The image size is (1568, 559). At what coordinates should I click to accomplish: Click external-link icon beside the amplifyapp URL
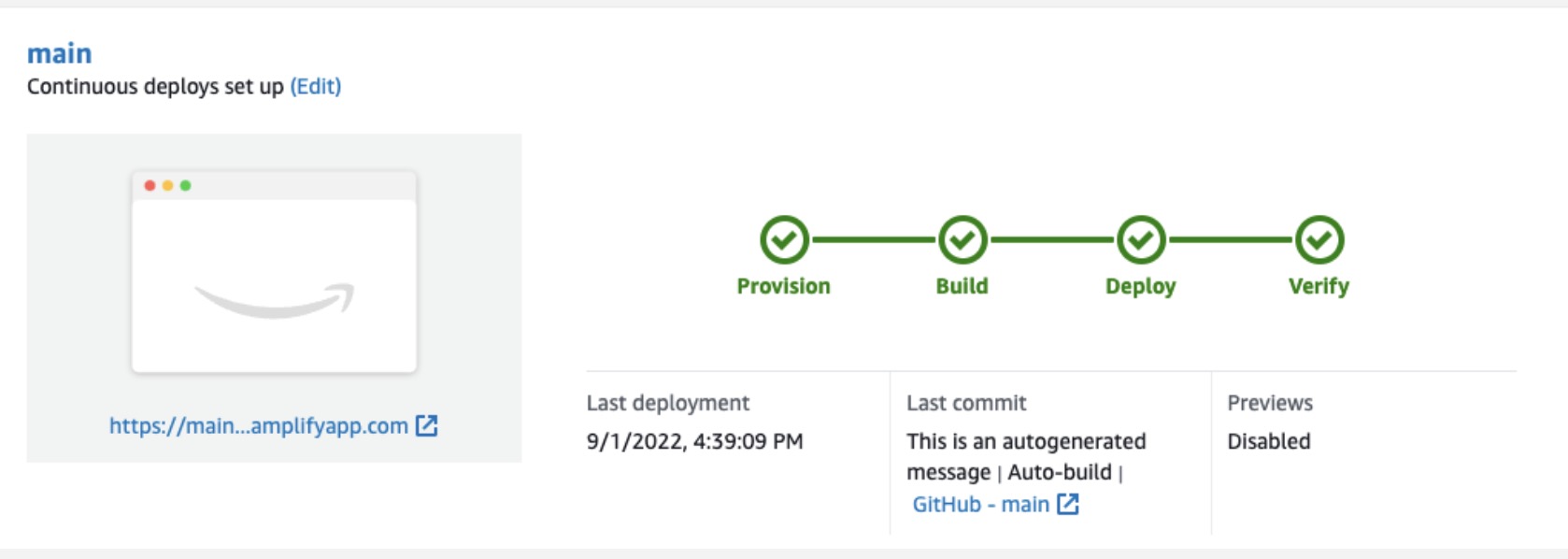[427, 426]
